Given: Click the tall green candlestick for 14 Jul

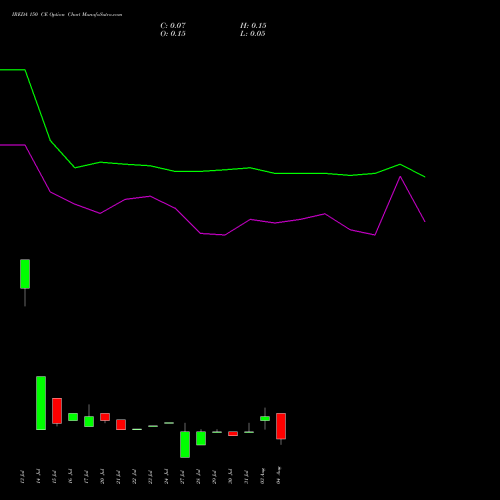Looking at the screenshot, I should pyautogui.click(x=41, y=403).
